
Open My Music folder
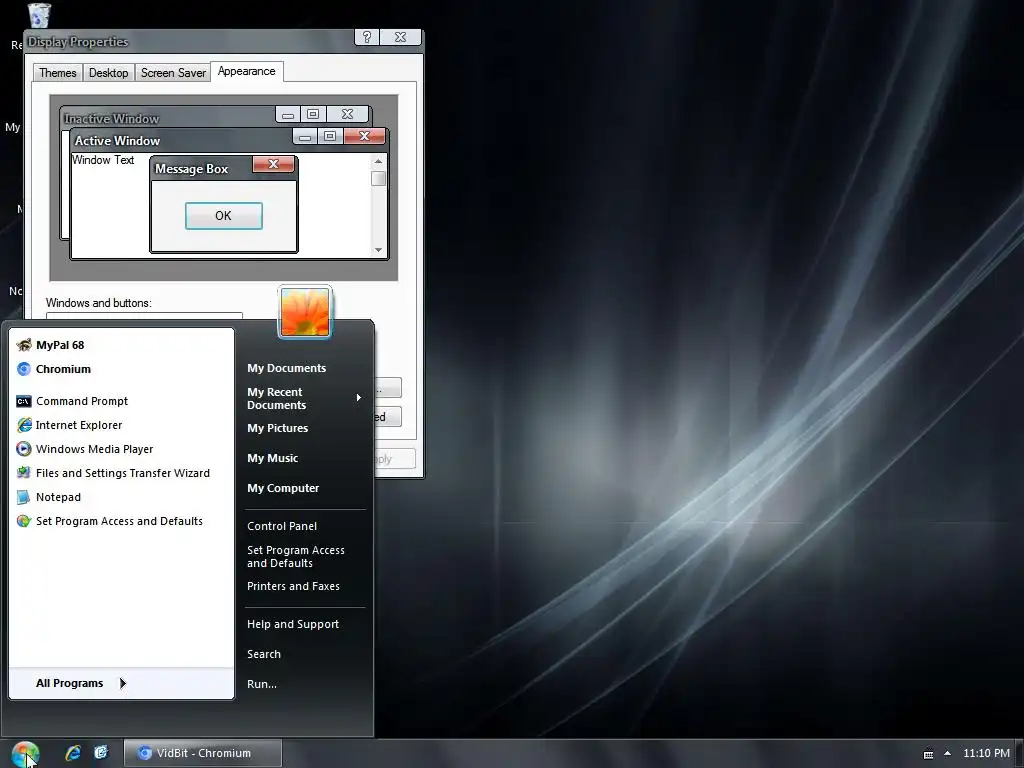[272, 458]
